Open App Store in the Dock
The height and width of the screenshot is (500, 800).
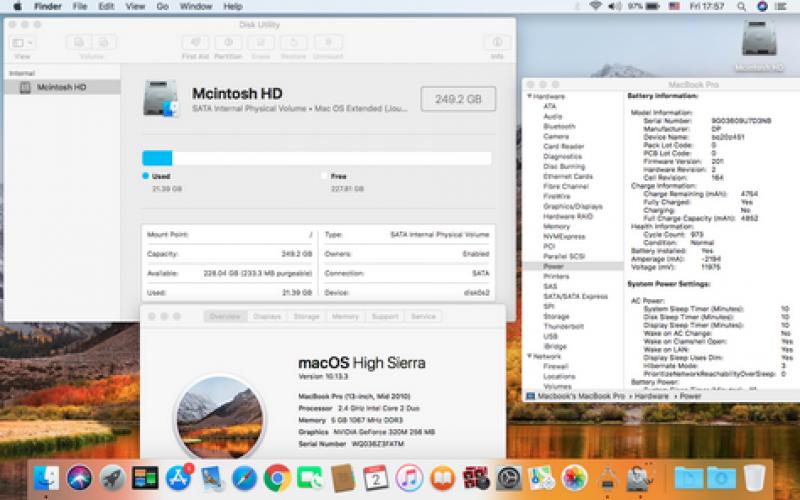pyautogui.click(x=178, y=478)
